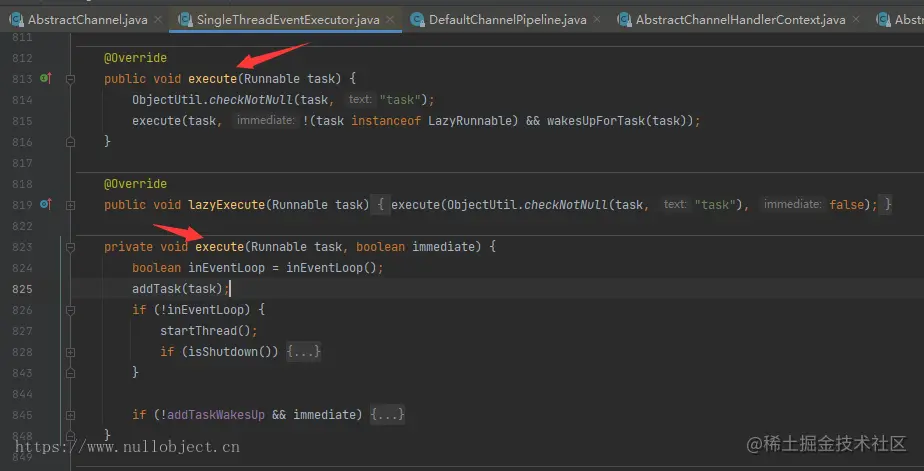924x471 pixels.
Task: Close the SingleThreadEventExecutor.java tab
Action: point(390,20)
